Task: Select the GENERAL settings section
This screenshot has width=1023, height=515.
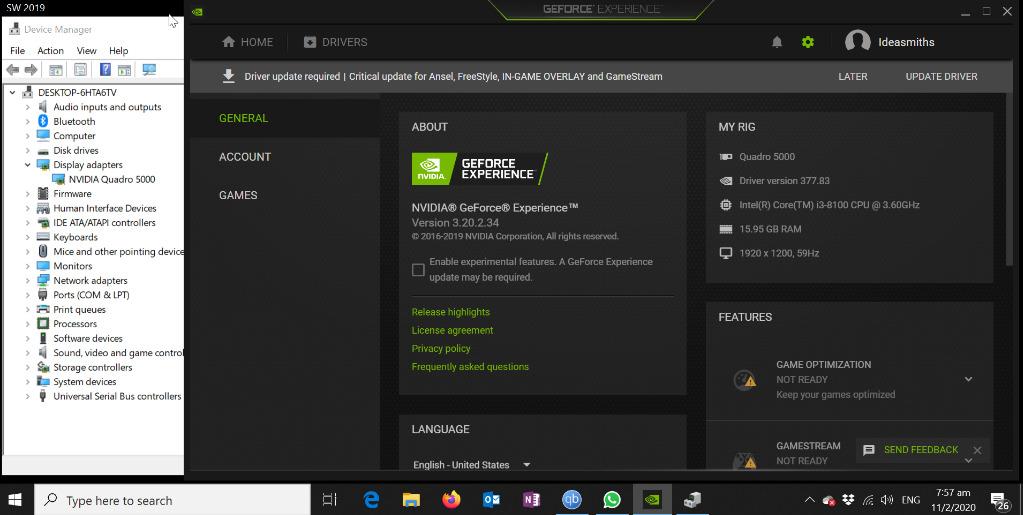Action: [243, 118]
